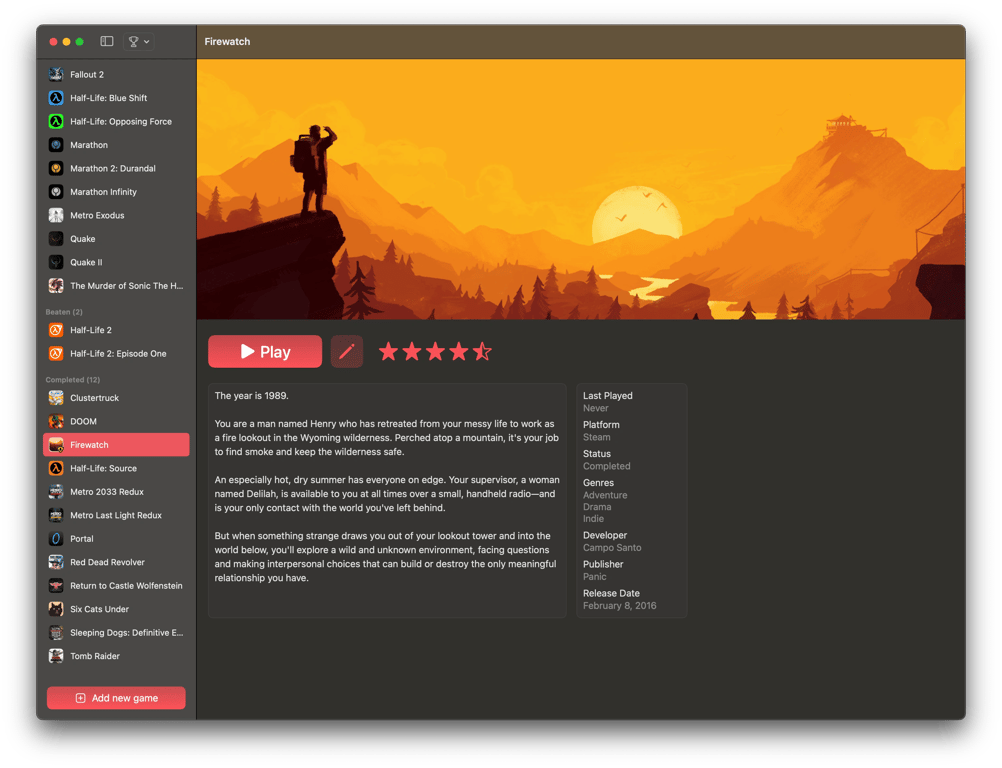Click the Metro Exodus icon

click(56, 215)
